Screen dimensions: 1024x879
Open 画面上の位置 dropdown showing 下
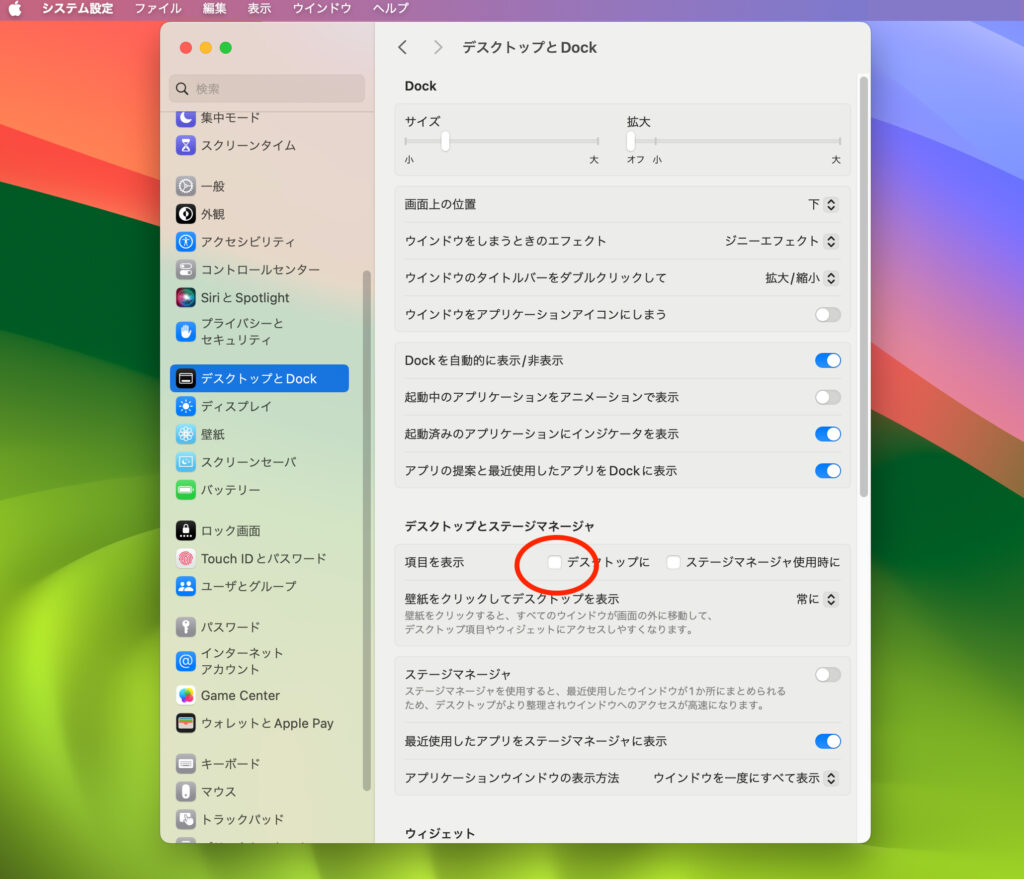coord(822,204)
